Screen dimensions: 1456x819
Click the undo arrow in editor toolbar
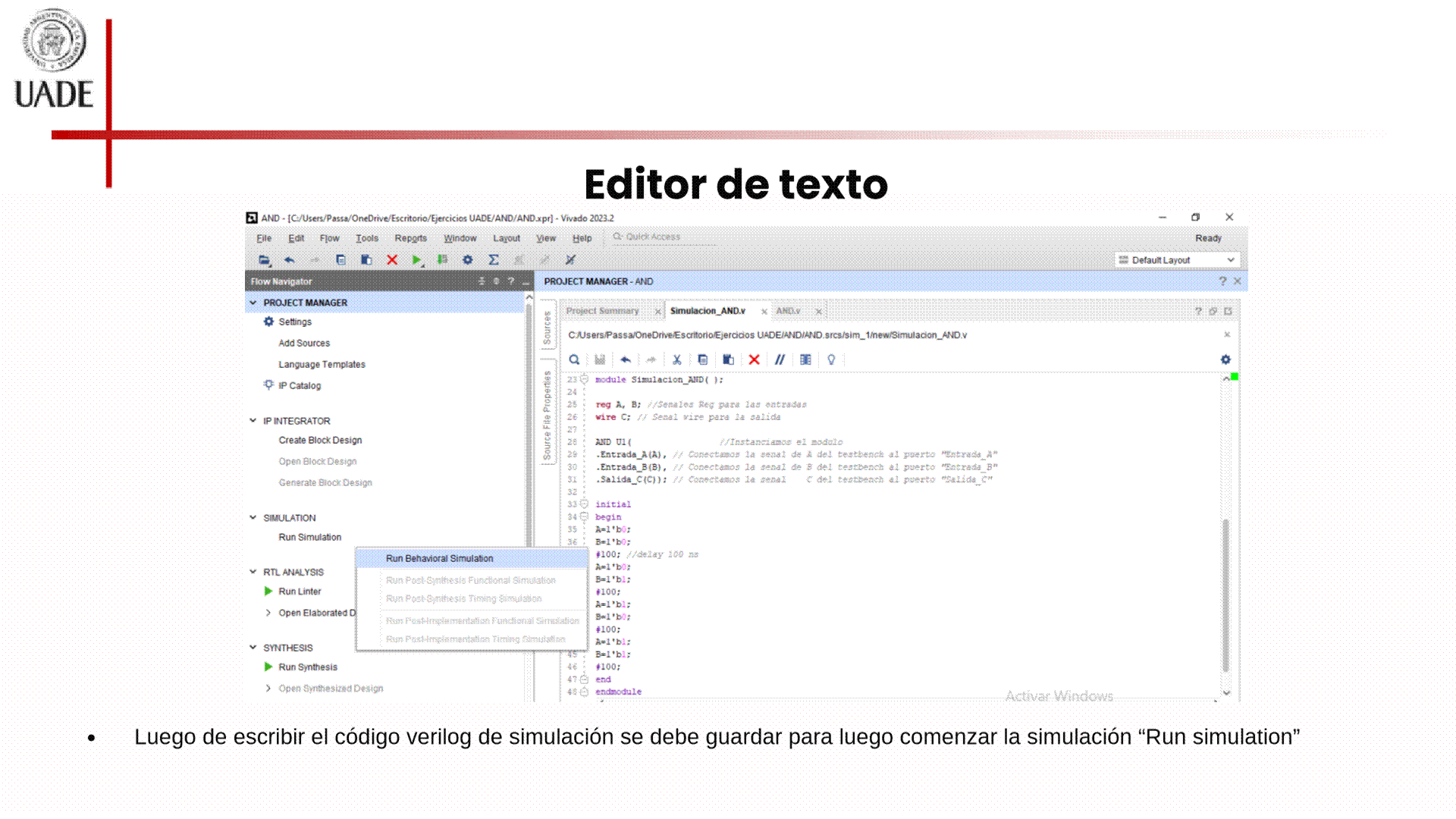click(626, 359)
